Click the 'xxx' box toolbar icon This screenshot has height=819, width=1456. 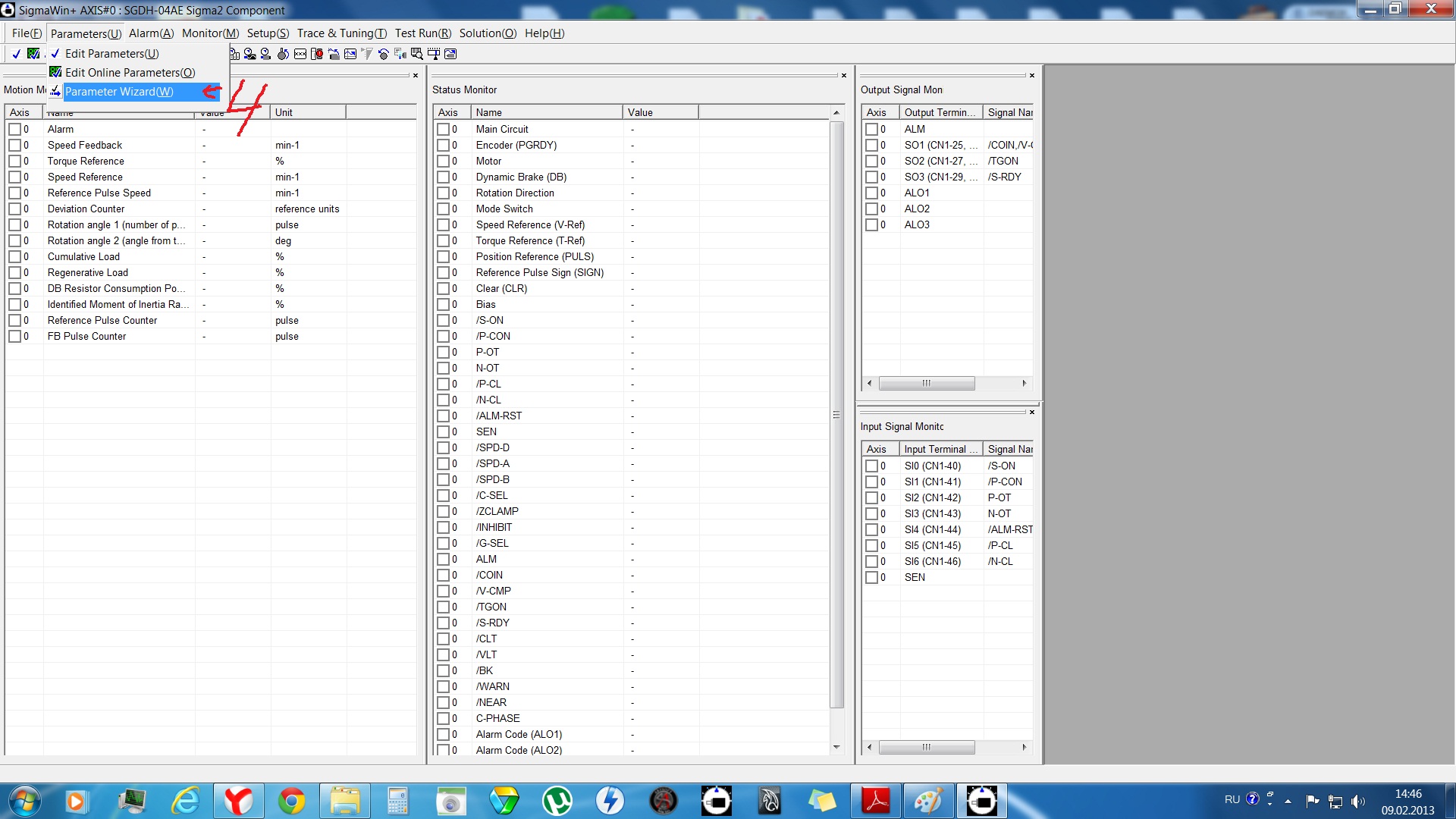(x=300, y=54)
